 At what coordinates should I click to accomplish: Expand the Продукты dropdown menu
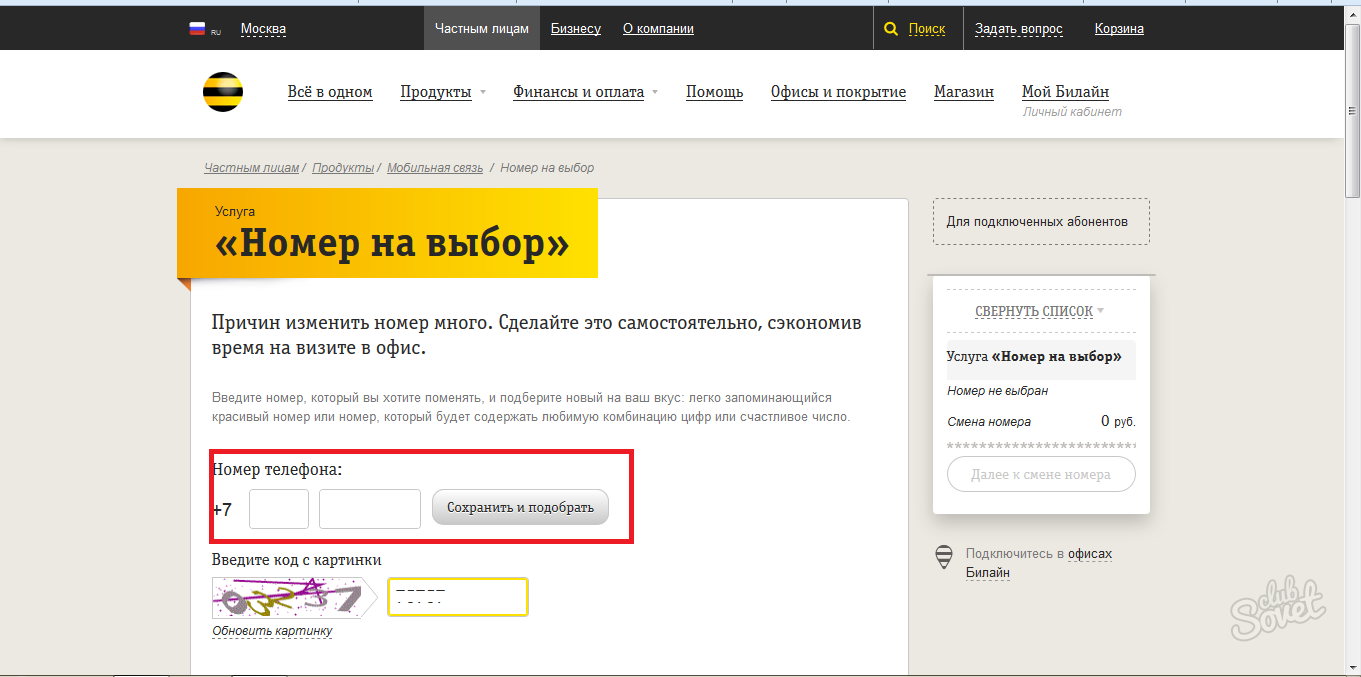pos(443,92)
